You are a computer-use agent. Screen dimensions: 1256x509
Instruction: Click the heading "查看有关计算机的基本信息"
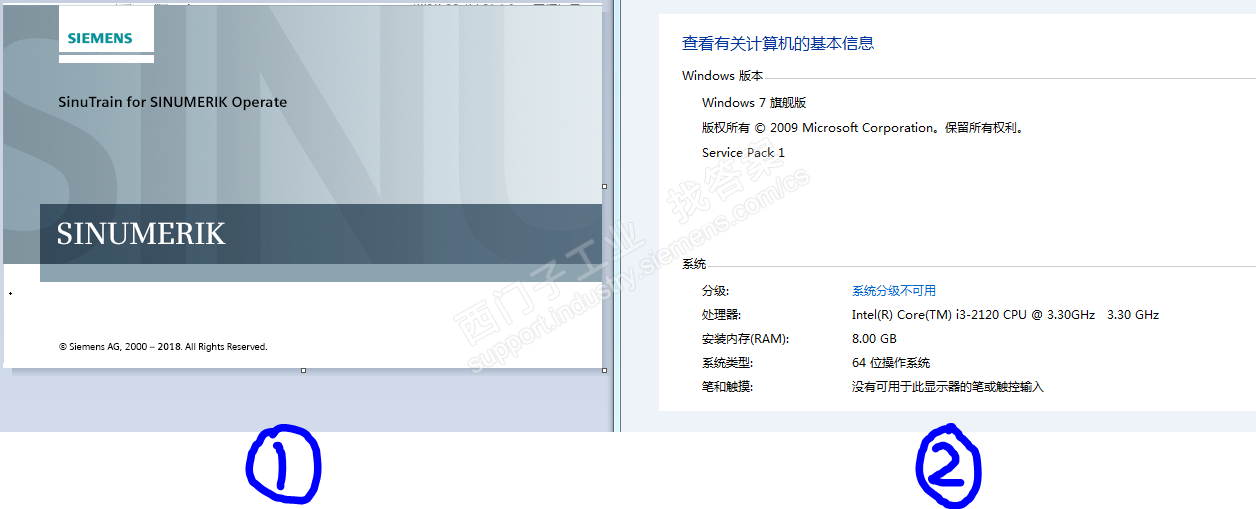[x=778, y=43]
